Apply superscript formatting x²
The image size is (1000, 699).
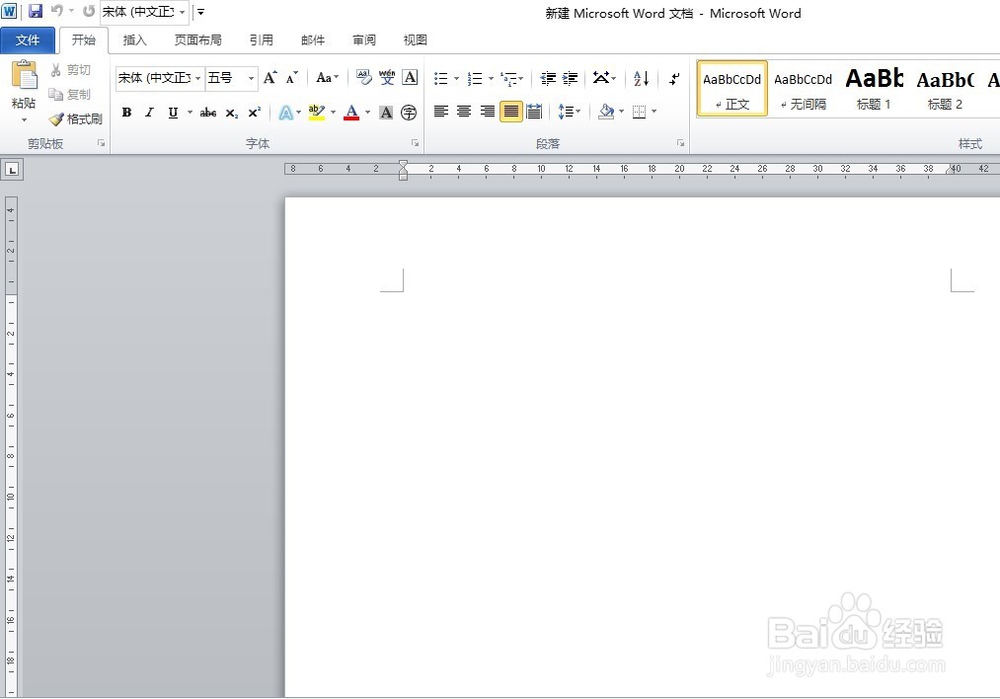(x=254, y=113)
